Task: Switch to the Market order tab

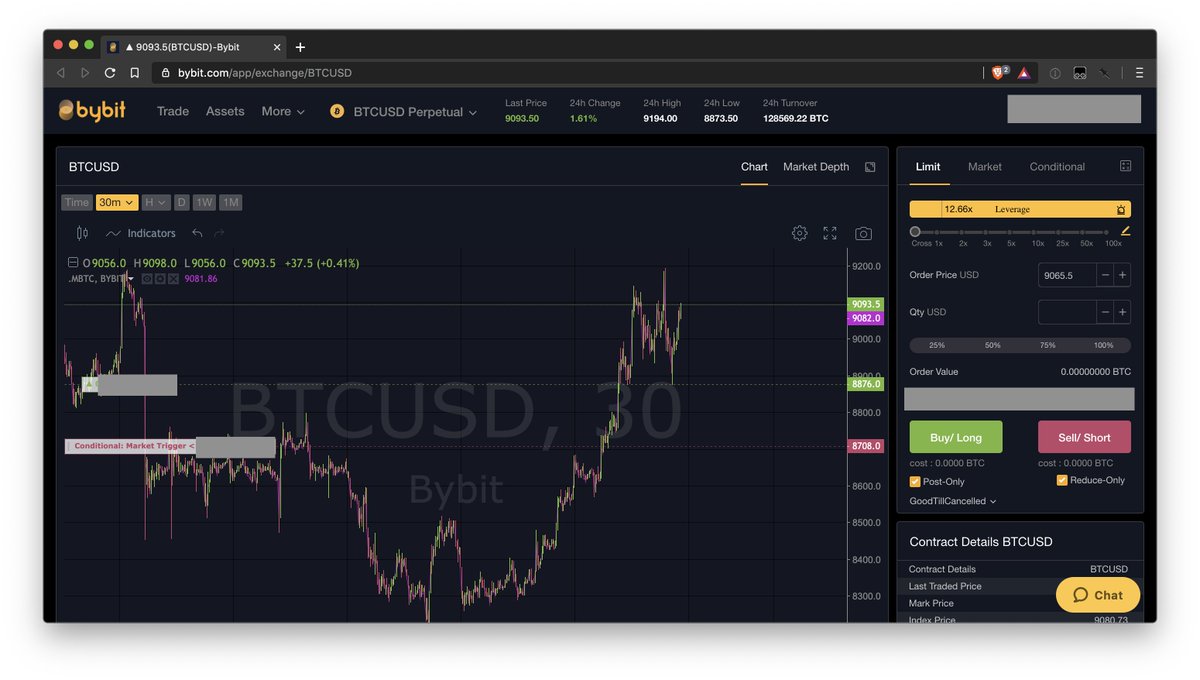Action: pos(985,167)
